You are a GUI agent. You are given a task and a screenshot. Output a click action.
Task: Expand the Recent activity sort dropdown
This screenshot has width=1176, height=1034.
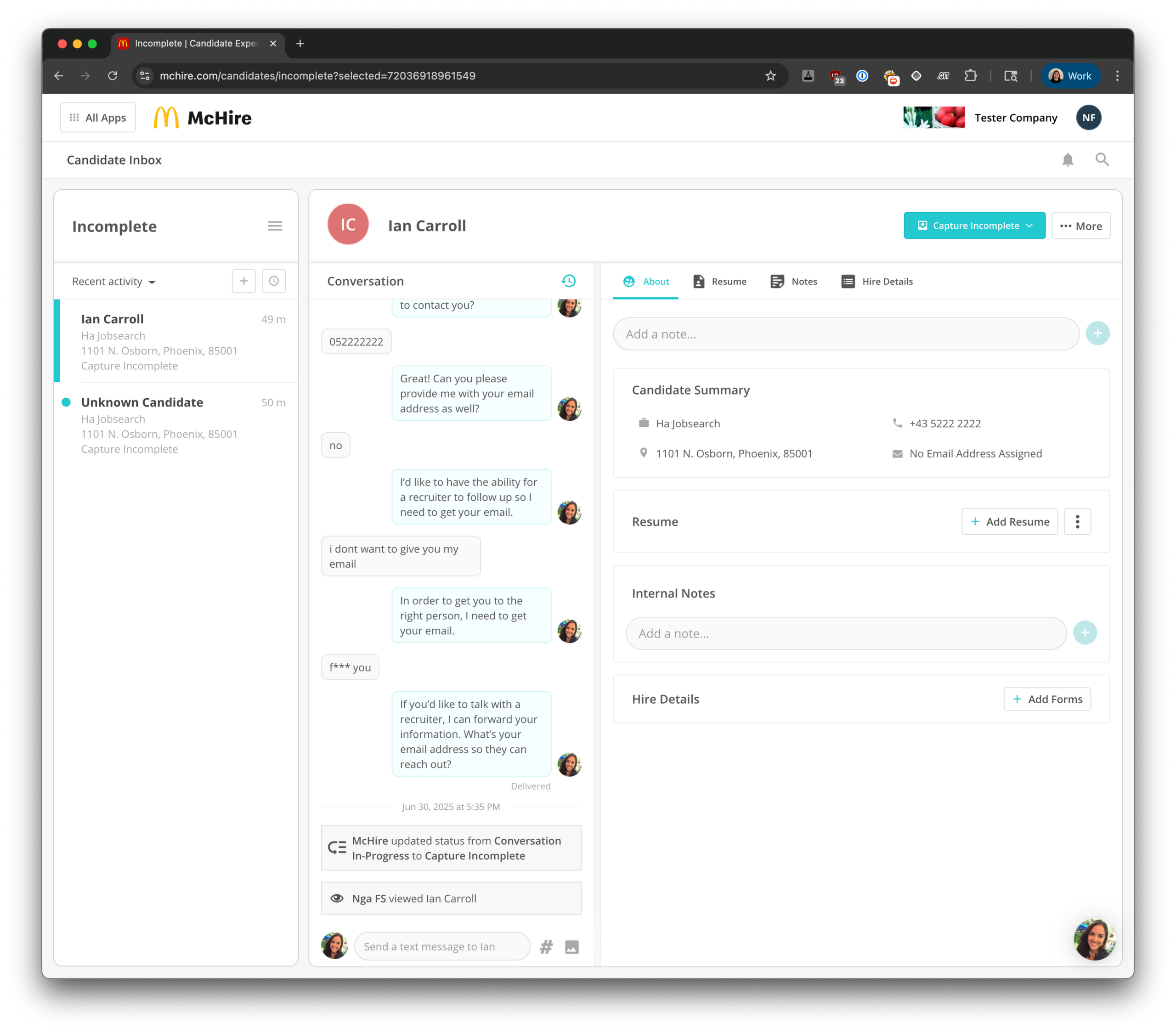(x=114, y=282)
